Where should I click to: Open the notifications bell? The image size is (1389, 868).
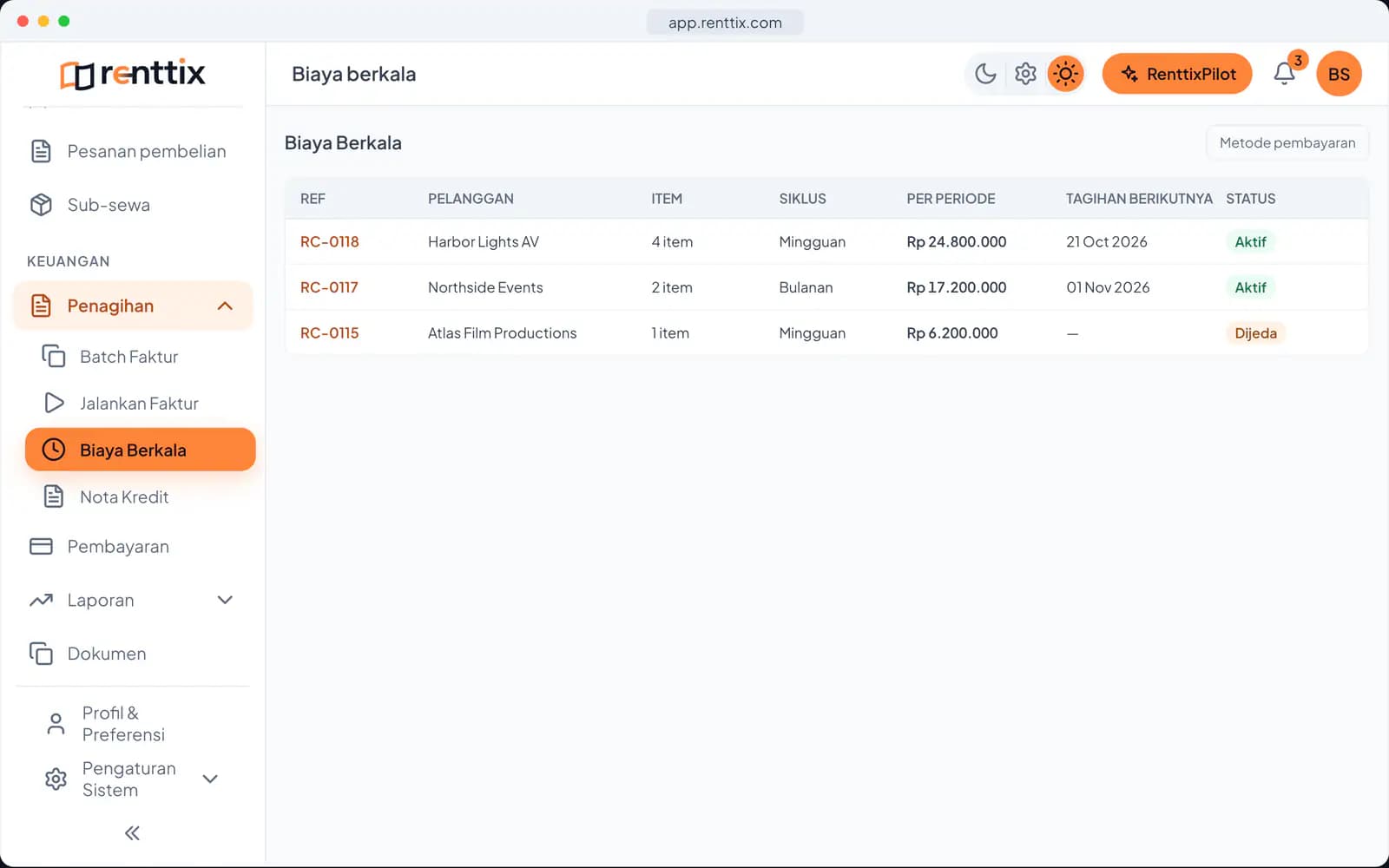click(1285, 74)
